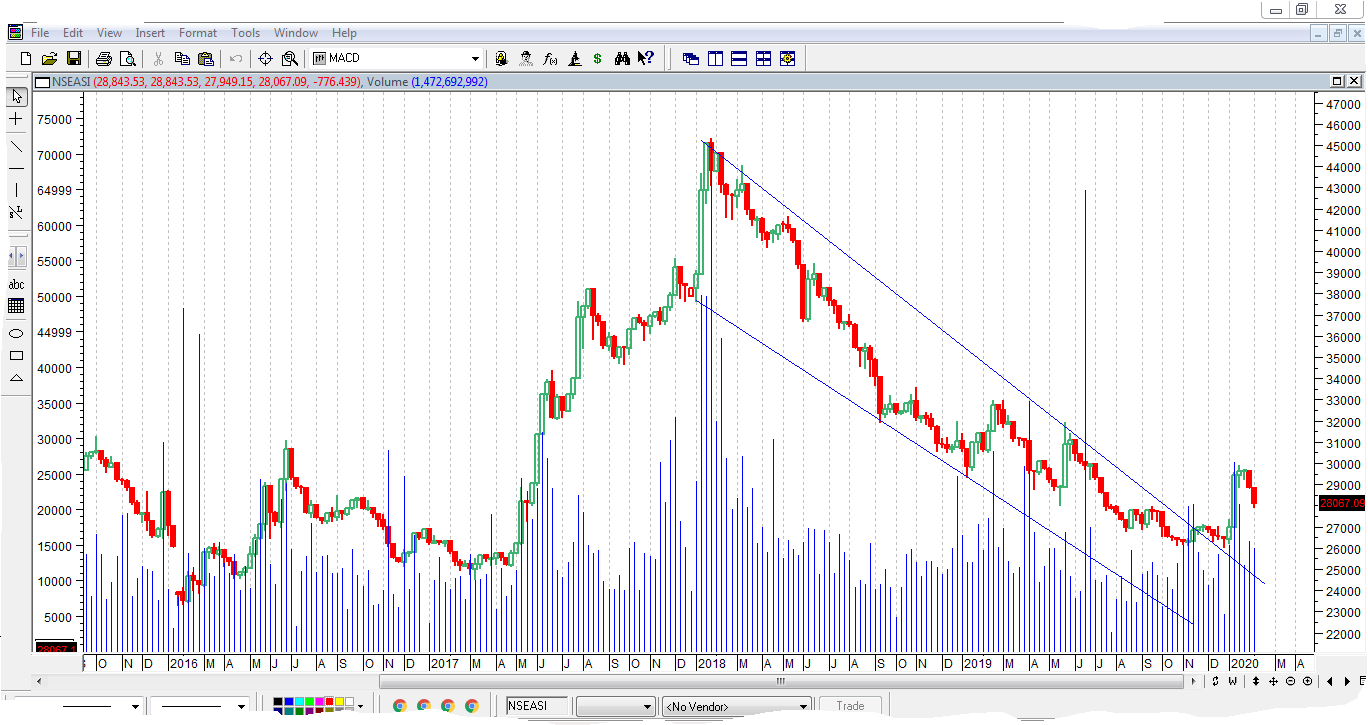
Task: Save the chart using the floppy icon
Action: (73, 59)
